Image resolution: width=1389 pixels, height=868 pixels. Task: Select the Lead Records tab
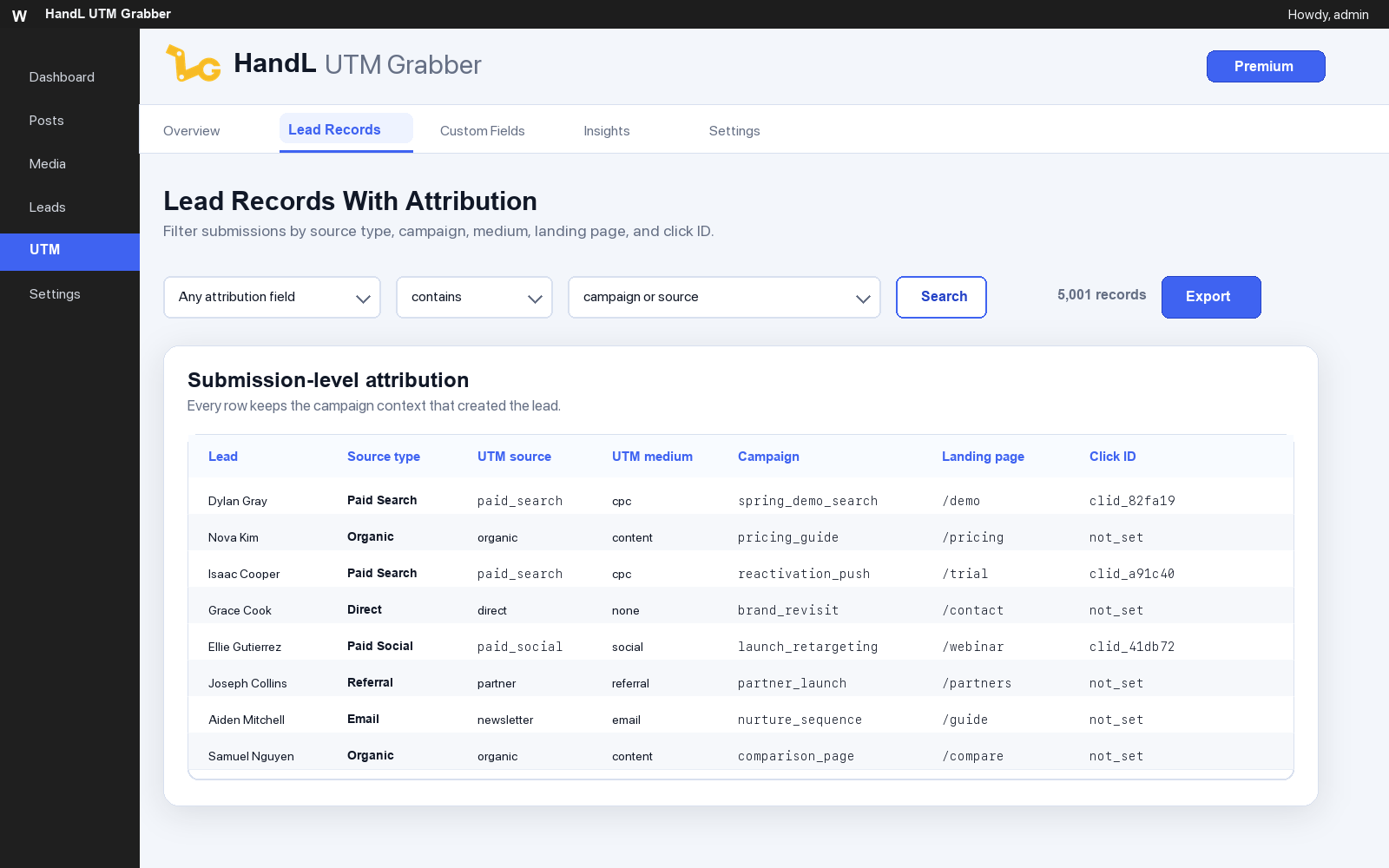(x=346, y=130)
